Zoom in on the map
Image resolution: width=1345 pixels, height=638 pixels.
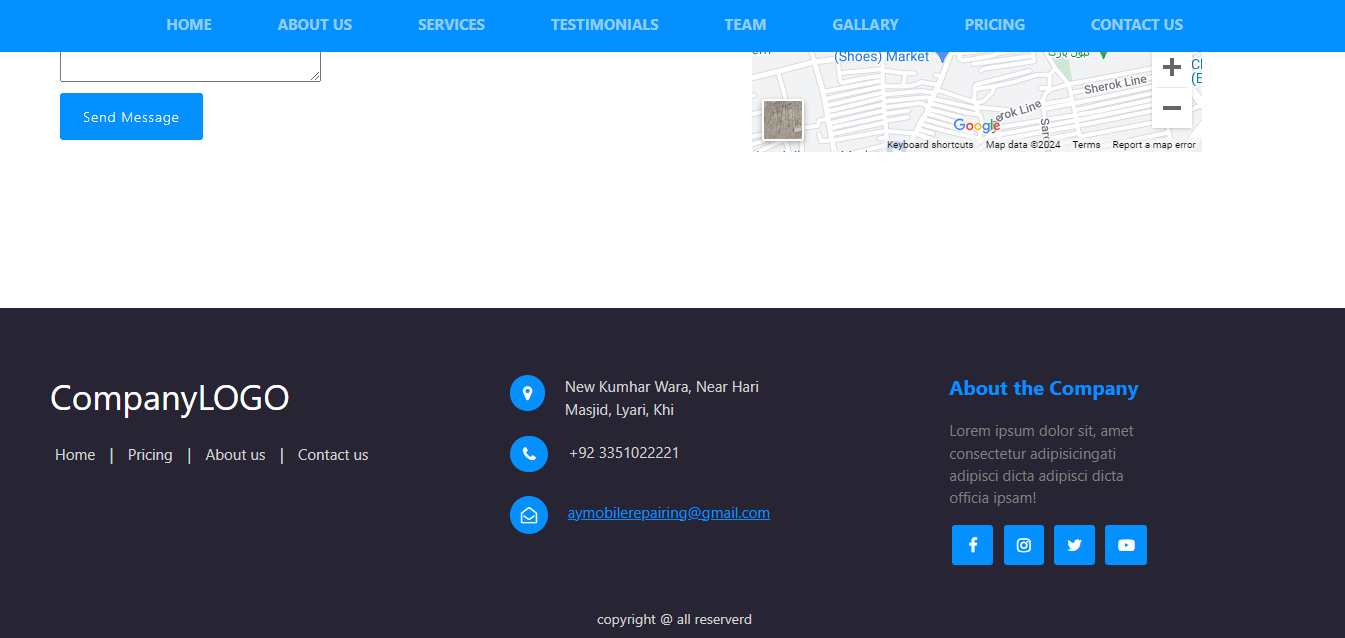1171,68
